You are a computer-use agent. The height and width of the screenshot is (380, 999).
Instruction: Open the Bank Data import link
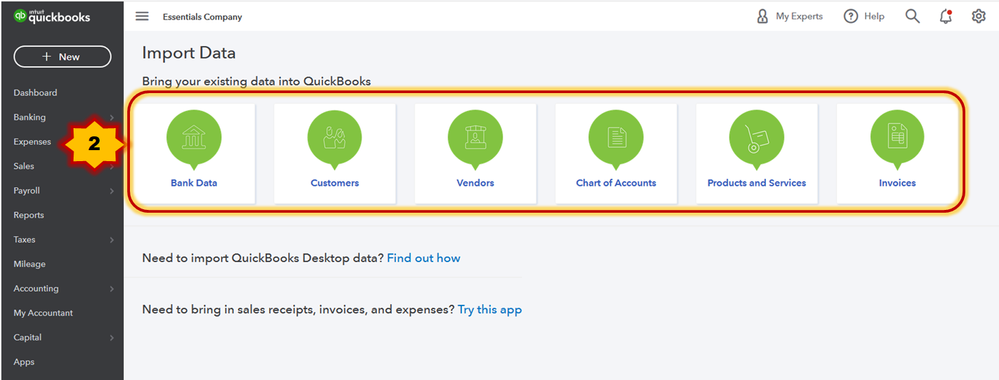[194, 183]
